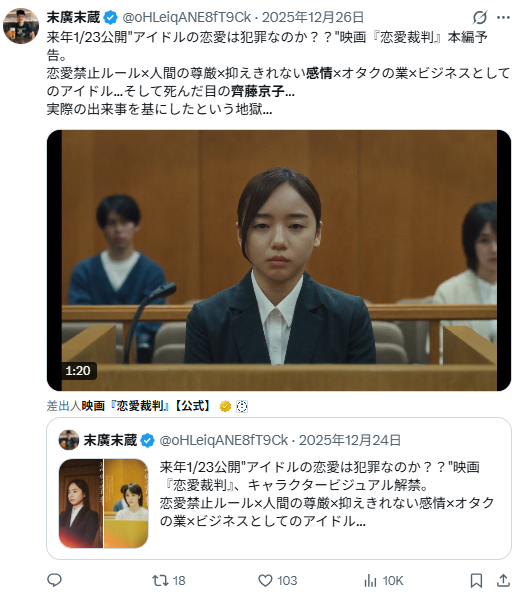Open quoted post dated 2025年12月24日
The height and width of the screenshot is (597, 522).
[279, 488]
